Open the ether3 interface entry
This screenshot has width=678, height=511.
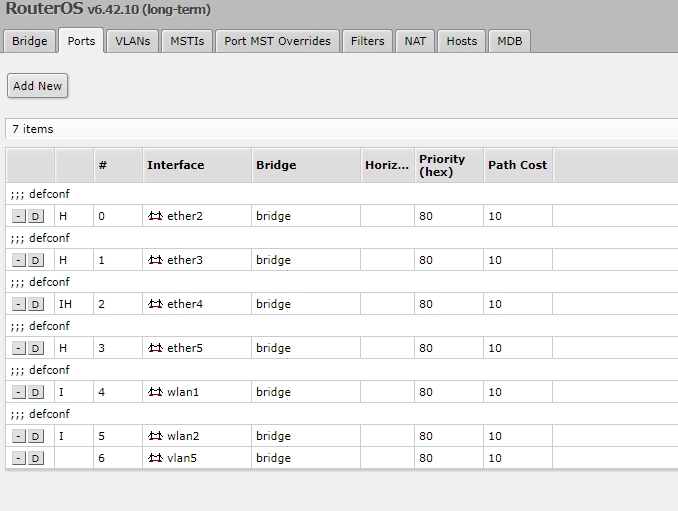coord(185,260)
